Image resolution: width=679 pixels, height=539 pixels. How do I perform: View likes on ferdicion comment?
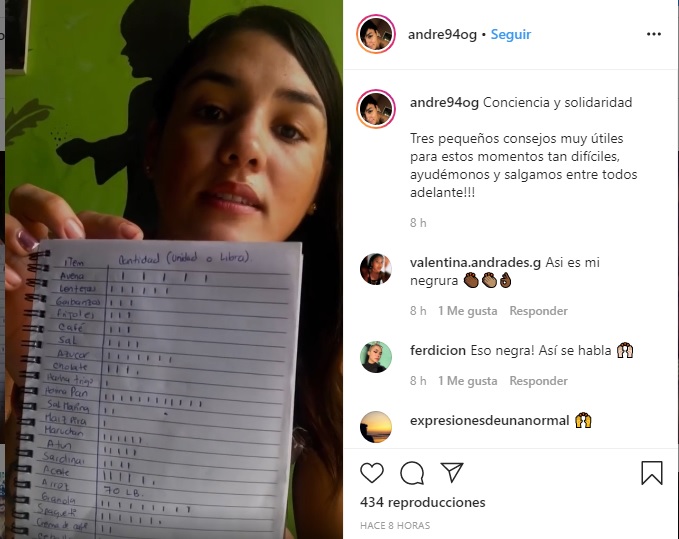[468, 381]
